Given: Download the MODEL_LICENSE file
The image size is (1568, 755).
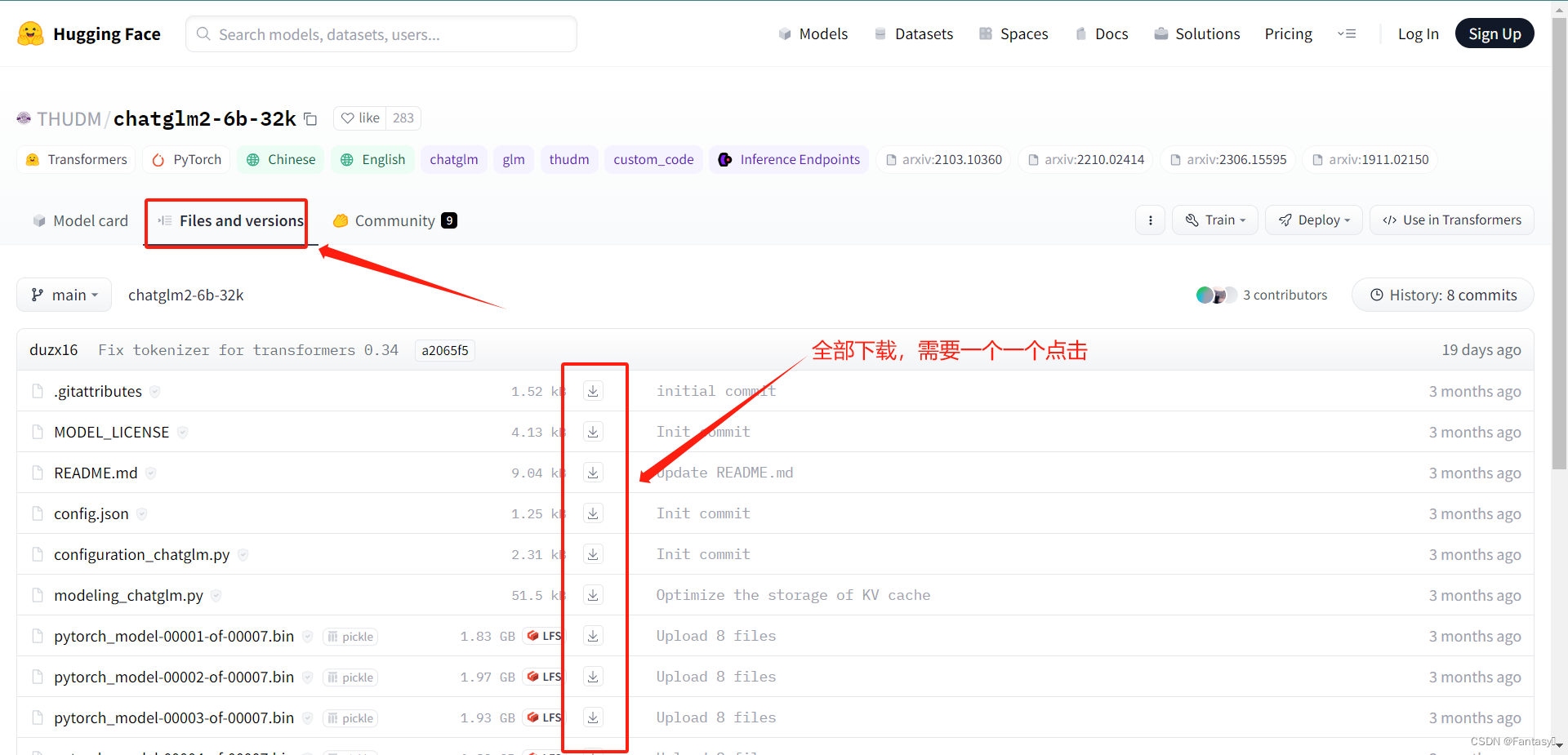Looking at the screenshot, I should point(593,432).
